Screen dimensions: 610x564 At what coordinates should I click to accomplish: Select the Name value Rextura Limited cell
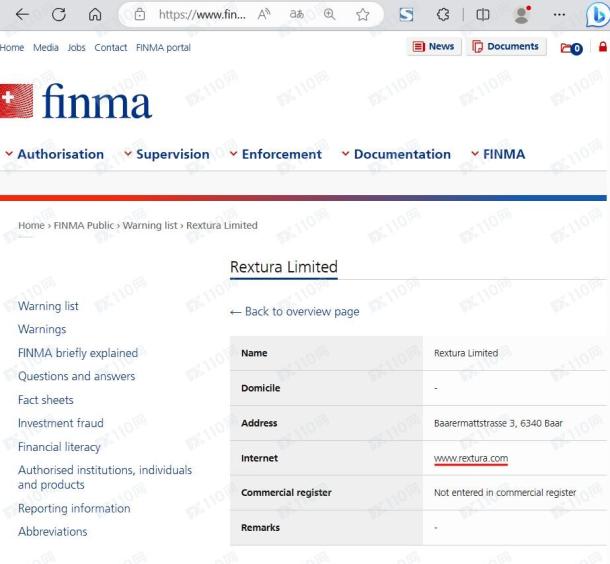(x=466, y=353)
